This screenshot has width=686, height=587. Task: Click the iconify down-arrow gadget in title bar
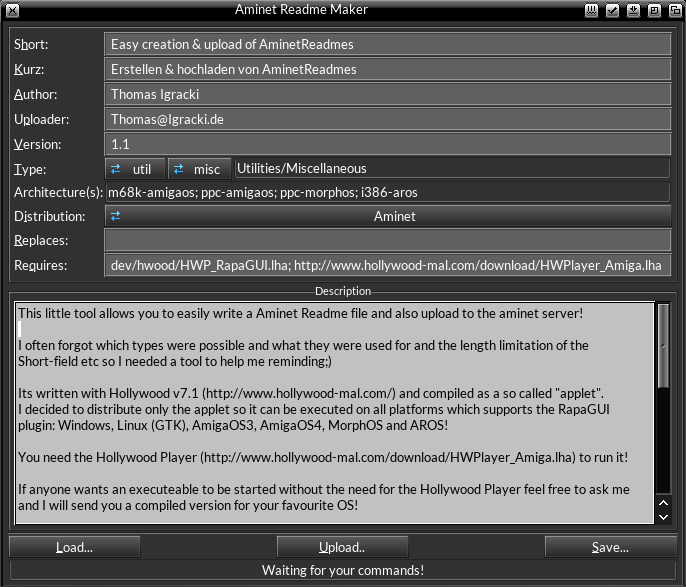coord(633,10)
